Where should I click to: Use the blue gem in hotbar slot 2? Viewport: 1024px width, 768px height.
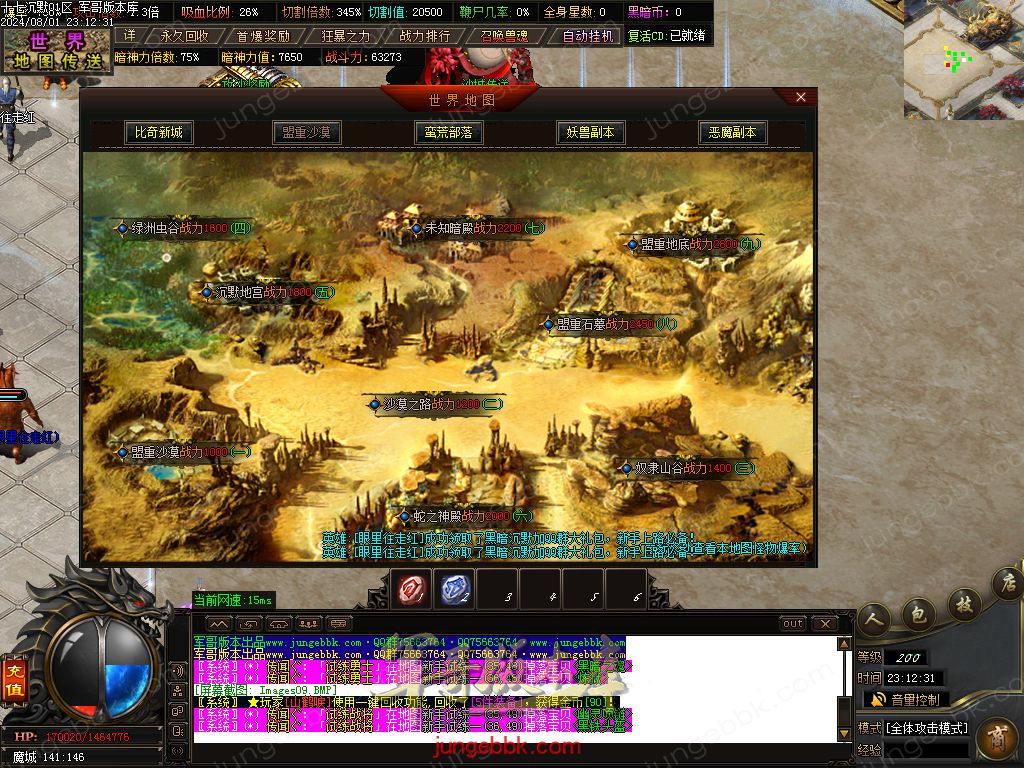[455, 590]
